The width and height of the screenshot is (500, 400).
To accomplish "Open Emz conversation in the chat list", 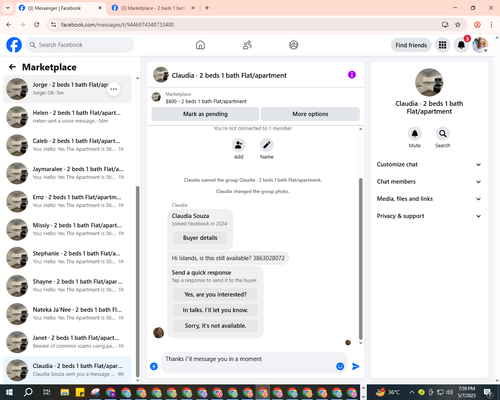I will (x=67, y=201).
